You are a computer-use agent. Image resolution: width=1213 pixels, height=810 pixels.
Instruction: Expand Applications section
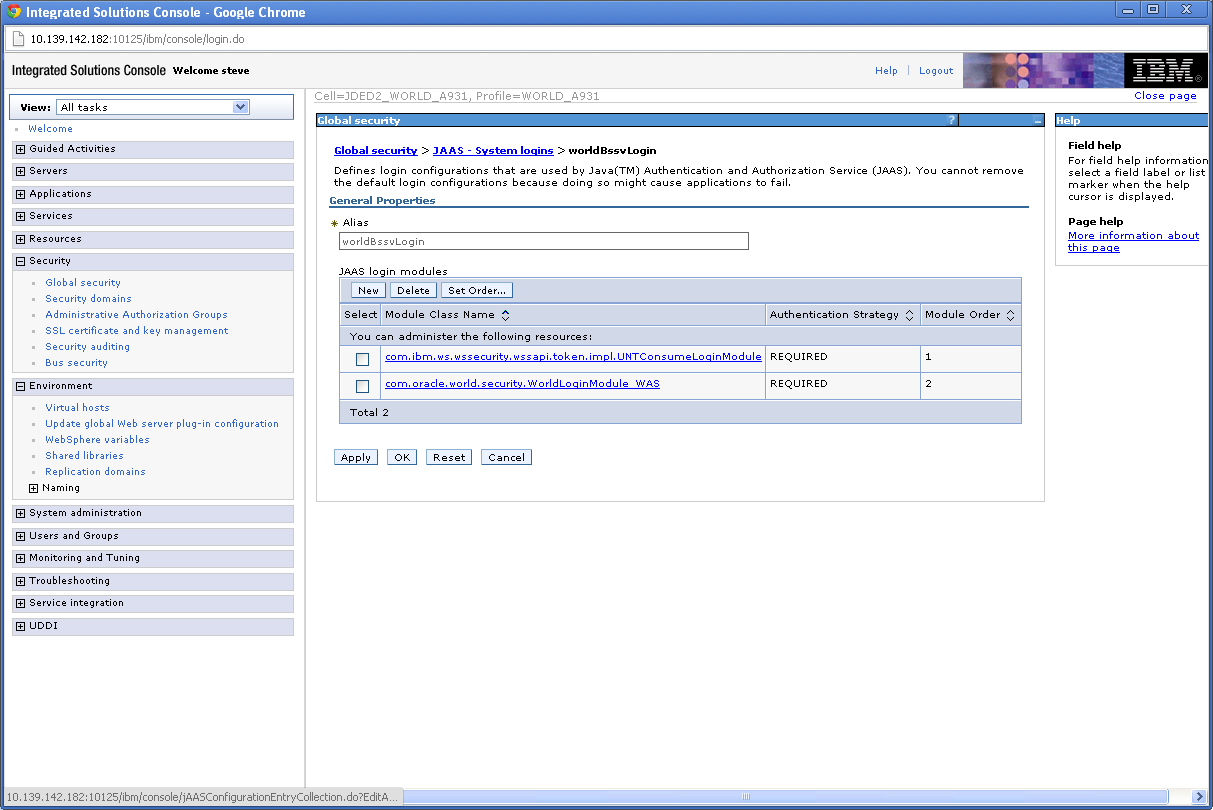[x=20, y=194]
